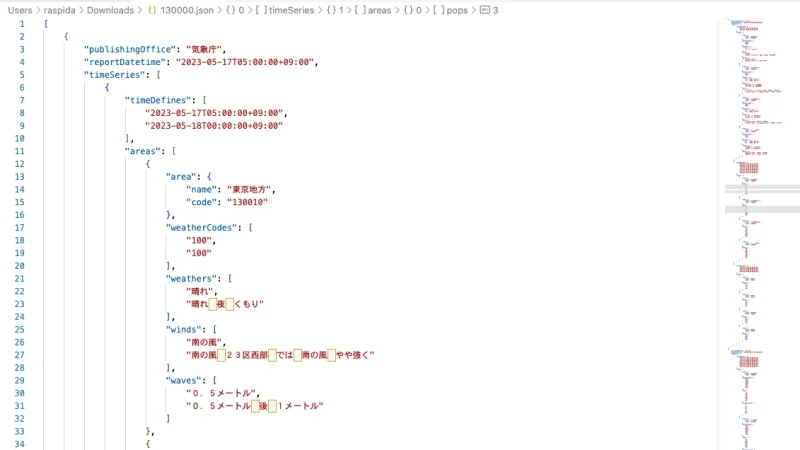800x450 pixels.
Task: Click the "2023-05-18T00:00:00+09:00" value
Action: point(214,126)
